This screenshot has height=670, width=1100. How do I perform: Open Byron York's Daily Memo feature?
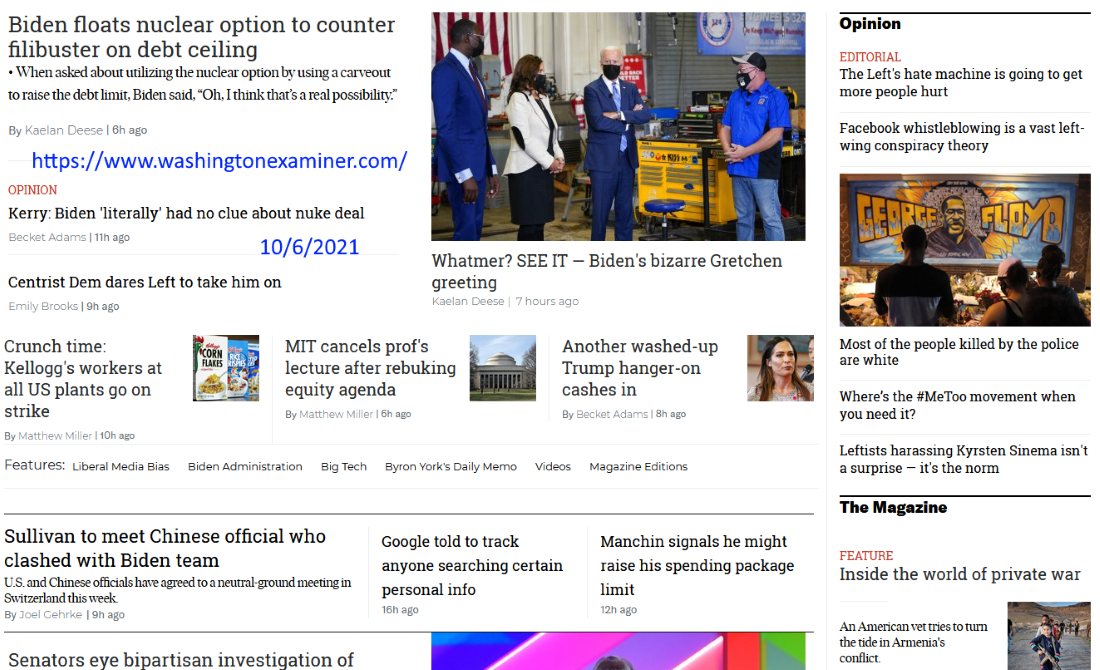[450, 467]
